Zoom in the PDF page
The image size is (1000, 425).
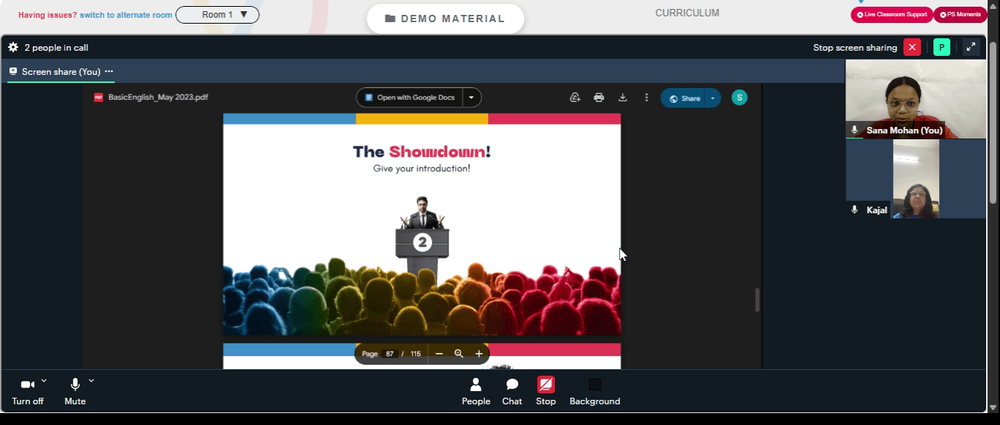479,354
